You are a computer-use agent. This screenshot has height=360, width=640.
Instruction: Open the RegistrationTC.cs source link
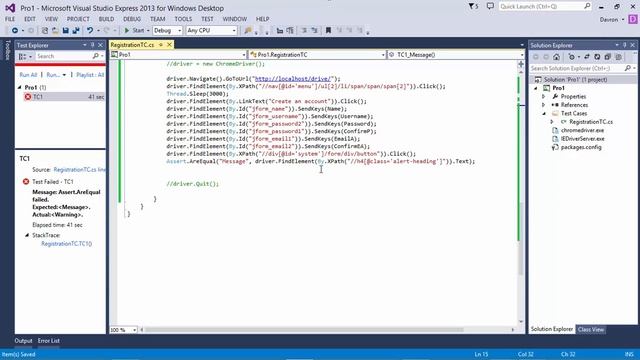(x=79, y=169)
